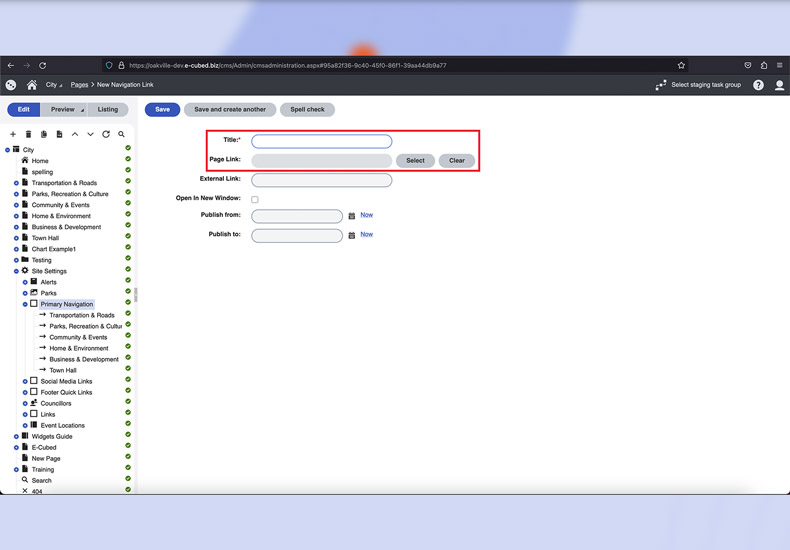790x550 pixels.
Task: Expand the Transportation & Roads tree node
Action: point(16,183)
